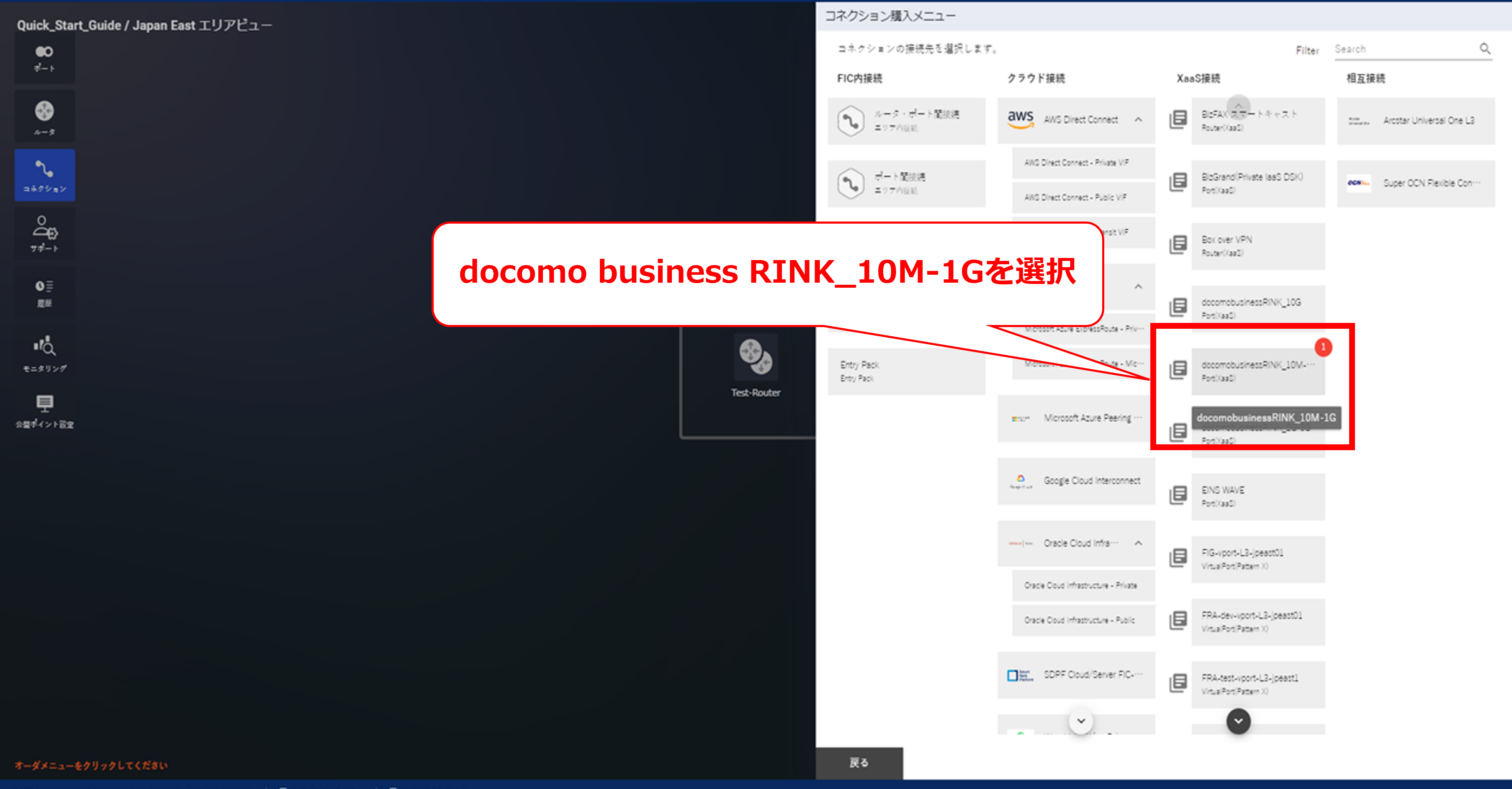The width and height of the screenshot is (1512, 789).
Task: Collapse the Oracle Cloud Infra group
Action: point(1138,543)
